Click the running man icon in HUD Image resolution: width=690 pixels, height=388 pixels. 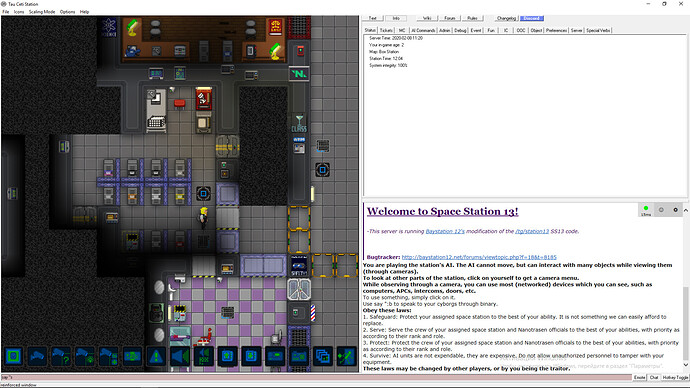click(x=346, y=356)
